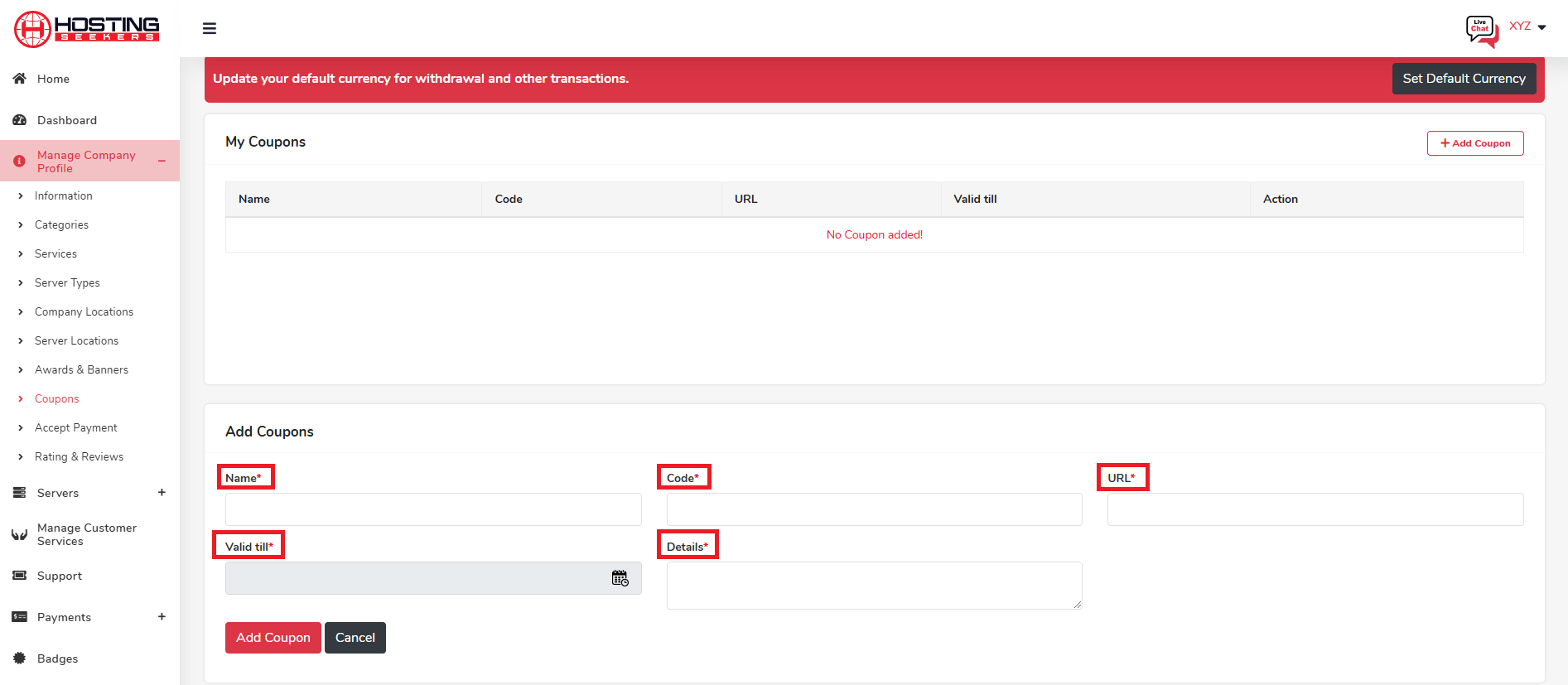Image resolution: width=1568 pixels, height=685 pixels.
Task: Open Server Types submenu item
Action: coord(67,282)
